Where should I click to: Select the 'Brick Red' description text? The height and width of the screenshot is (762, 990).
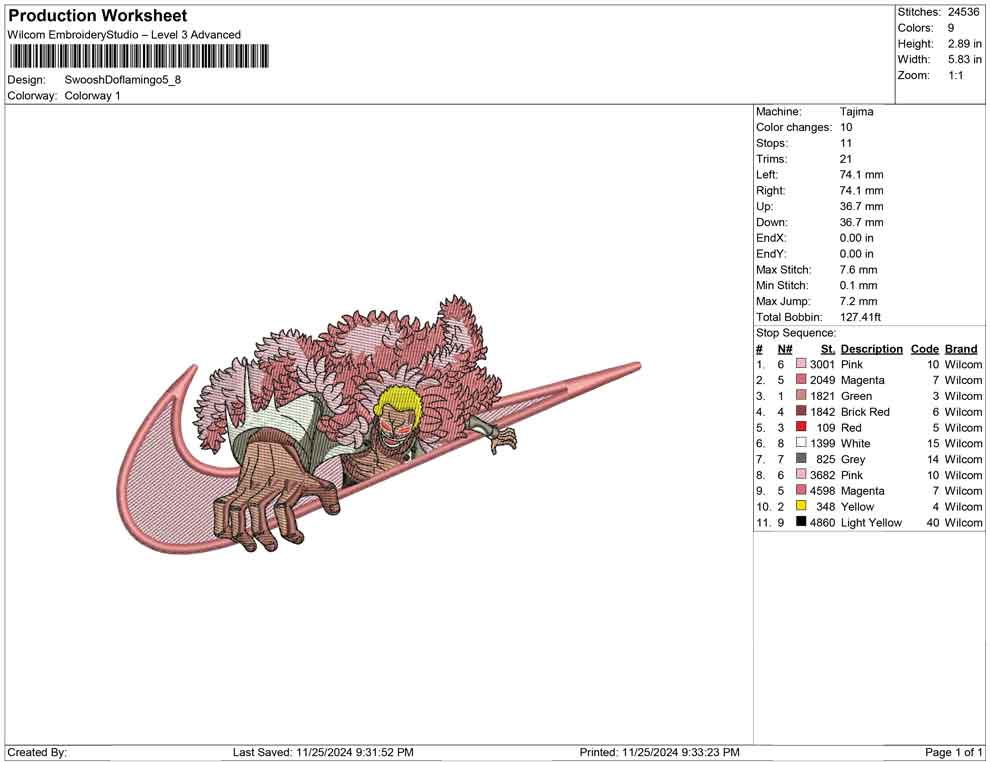[865, 412]
